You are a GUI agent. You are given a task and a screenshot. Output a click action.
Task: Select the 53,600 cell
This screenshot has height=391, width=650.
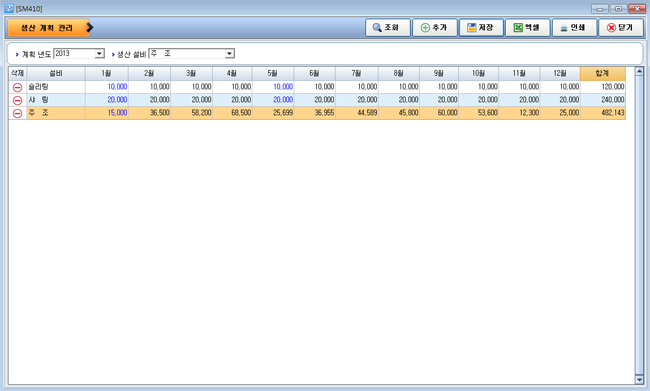tap(479, 113)
